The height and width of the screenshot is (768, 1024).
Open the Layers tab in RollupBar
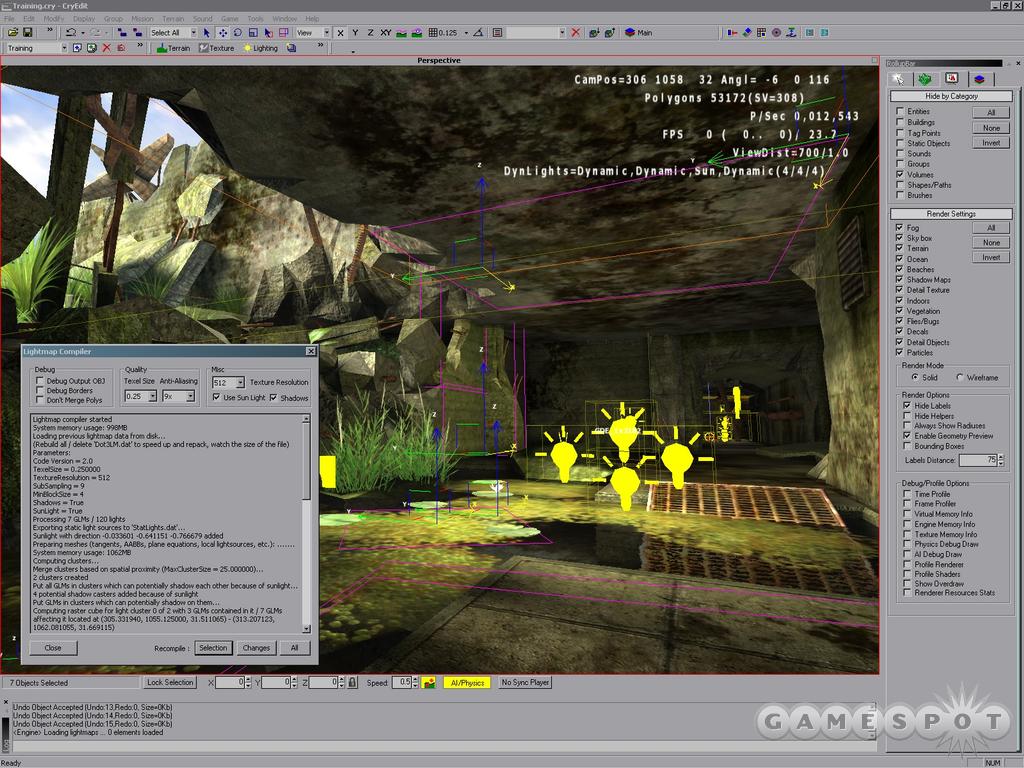(x=979, y=79)
